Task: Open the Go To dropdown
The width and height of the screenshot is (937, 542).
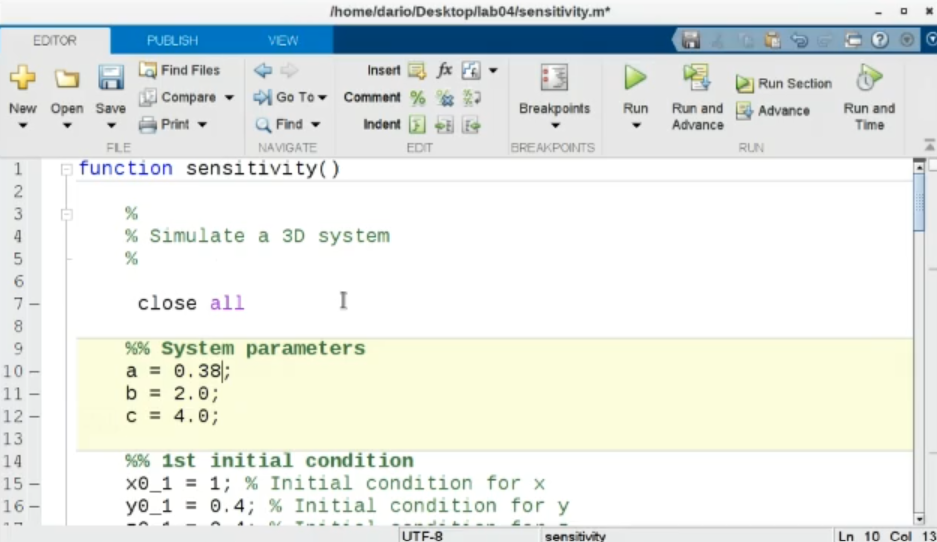Action: click(x=322, y=98)
